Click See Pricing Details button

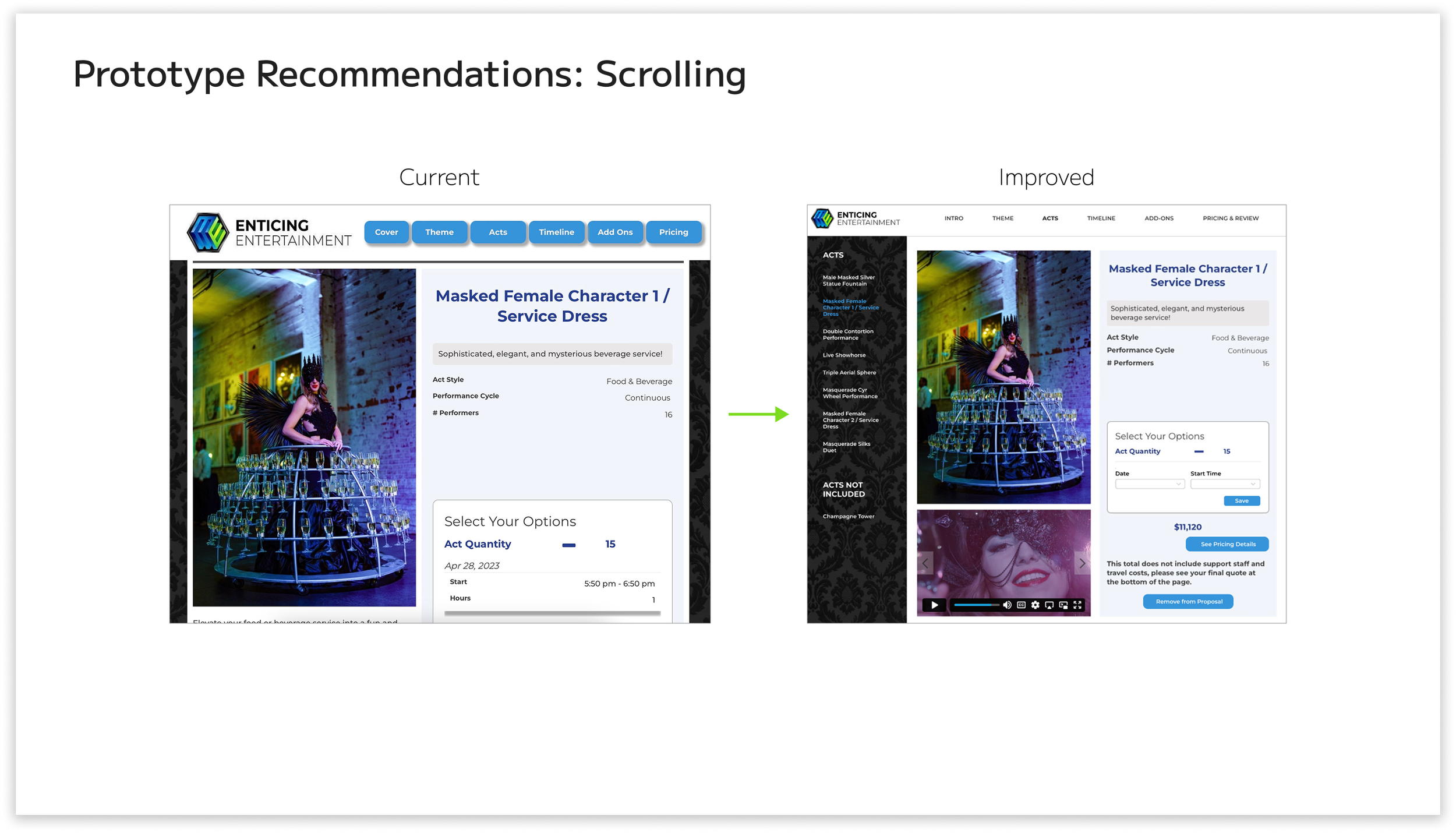coord(1227,544)
